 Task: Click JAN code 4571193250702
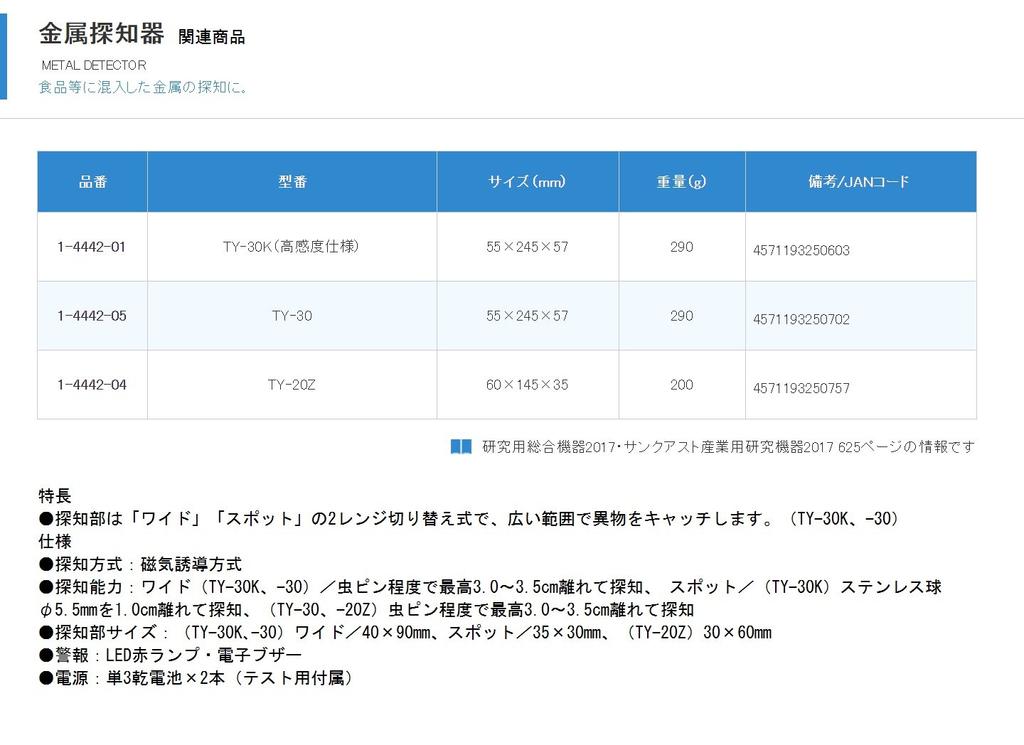801,320
